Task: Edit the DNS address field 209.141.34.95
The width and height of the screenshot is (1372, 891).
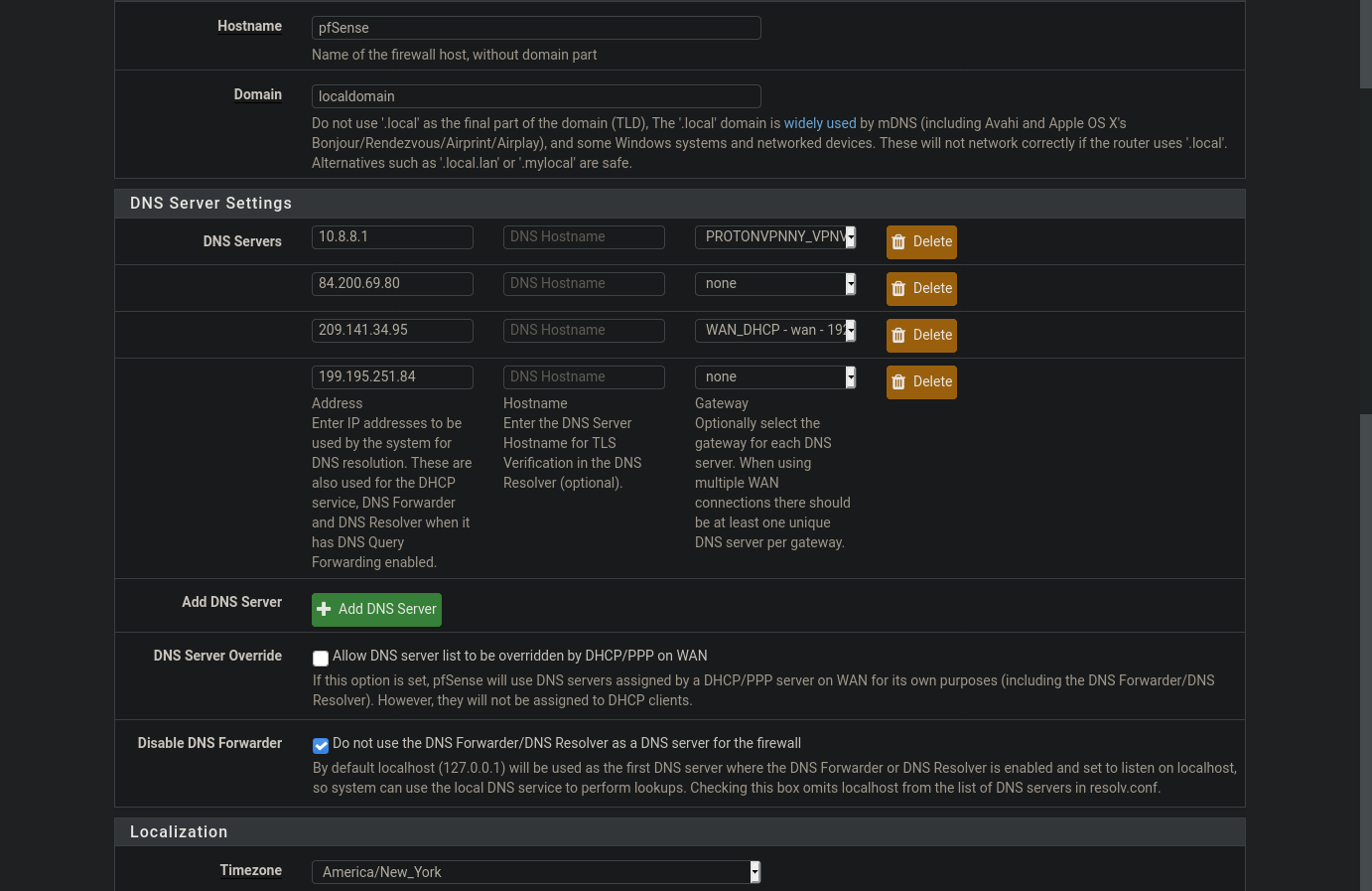Action: point(392,330)
